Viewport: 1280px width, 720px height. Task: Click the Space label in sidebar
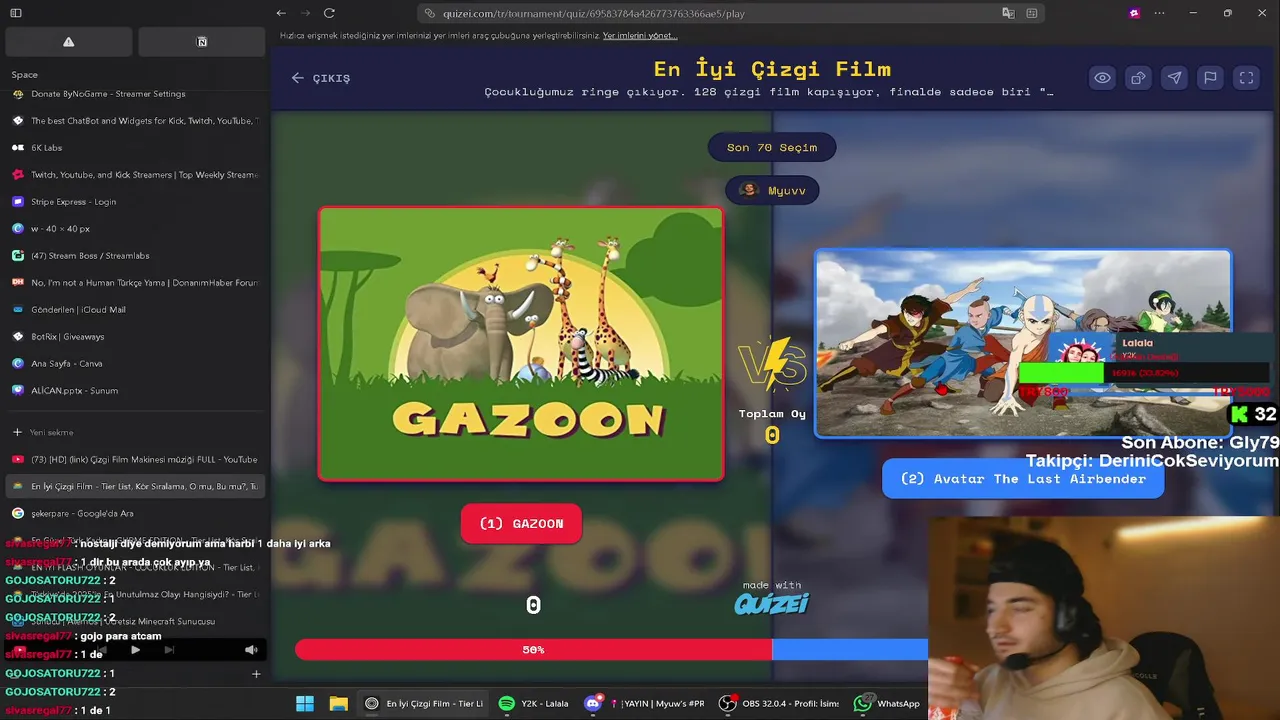coord(25,75)
